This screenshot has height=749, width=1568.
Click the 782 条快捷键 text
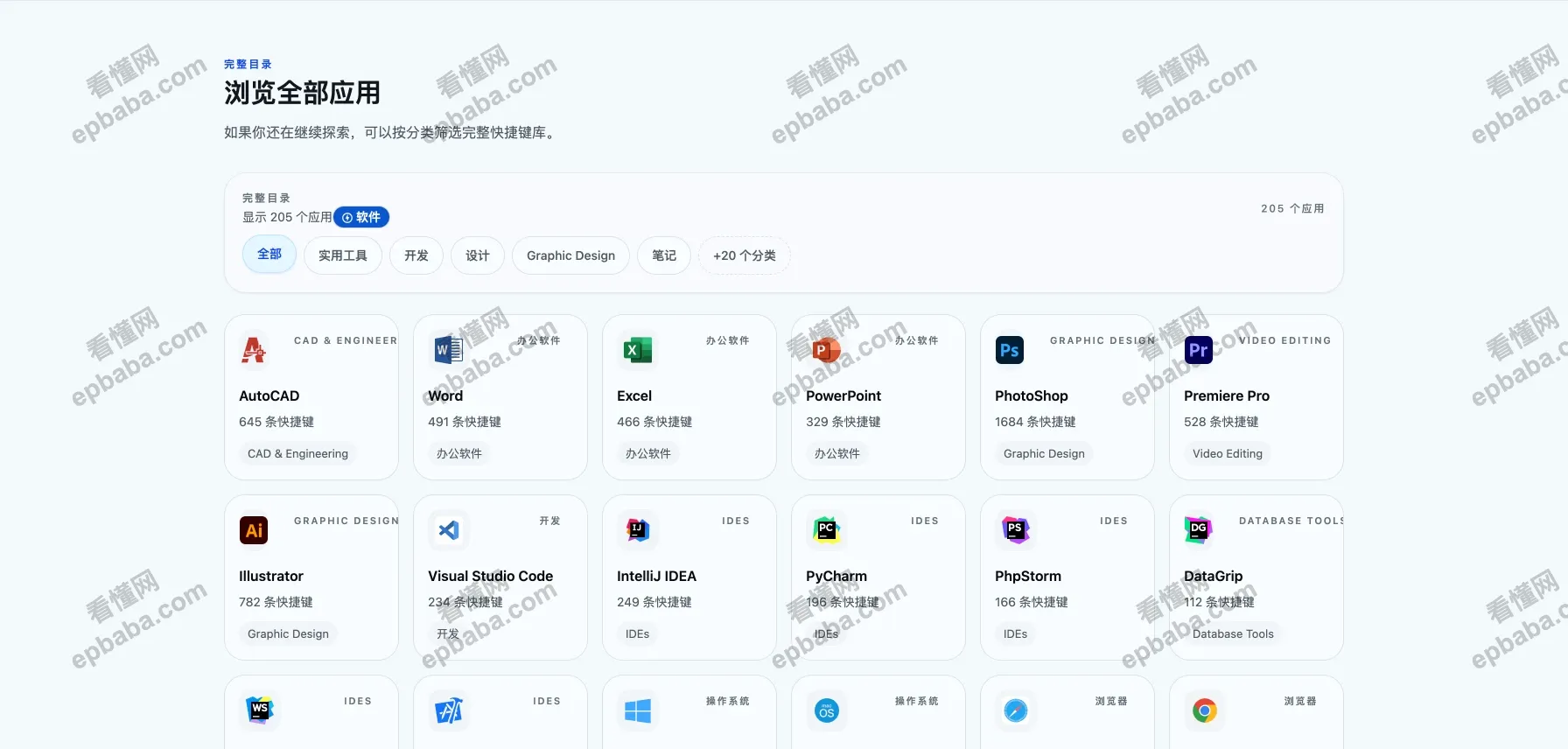pos(276,602)
